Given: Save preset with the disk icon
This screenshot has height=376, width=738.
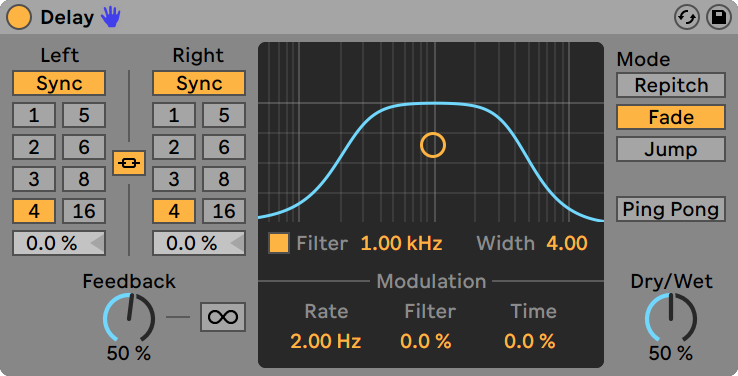Looking at the screenshot, I should (719, 17).
